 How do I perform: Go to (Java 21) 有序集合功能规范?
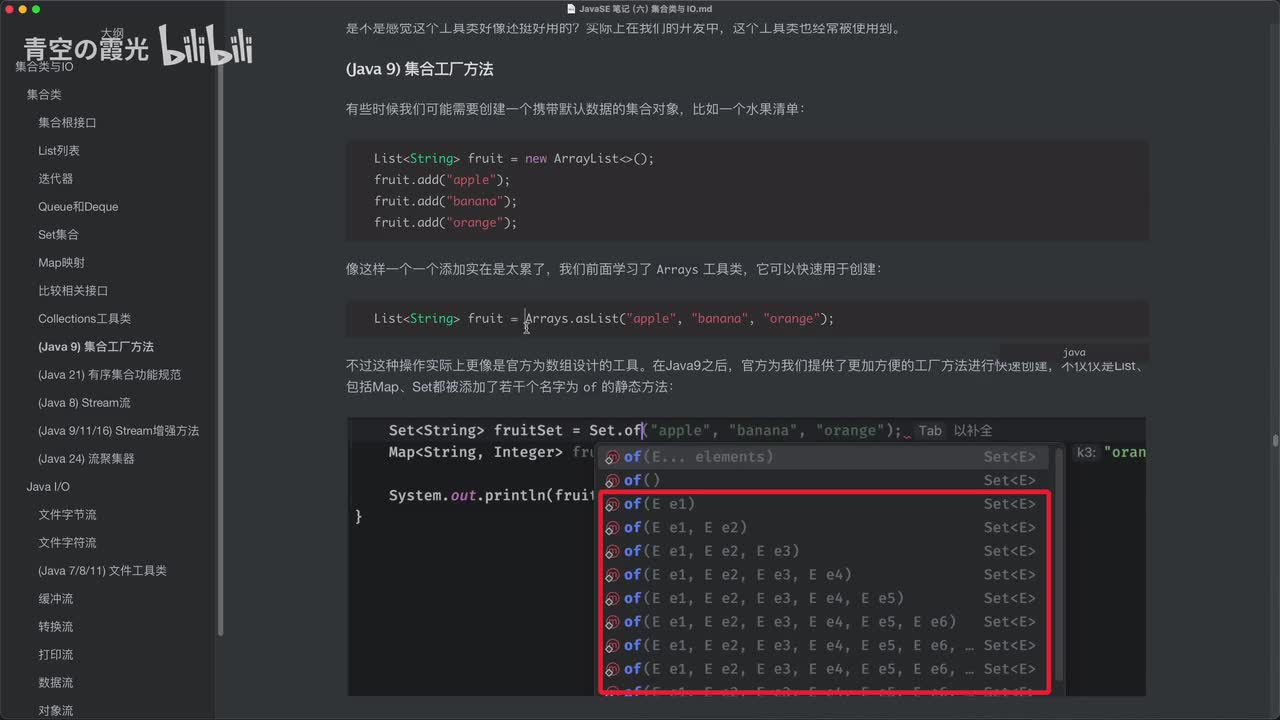(109, 374)
